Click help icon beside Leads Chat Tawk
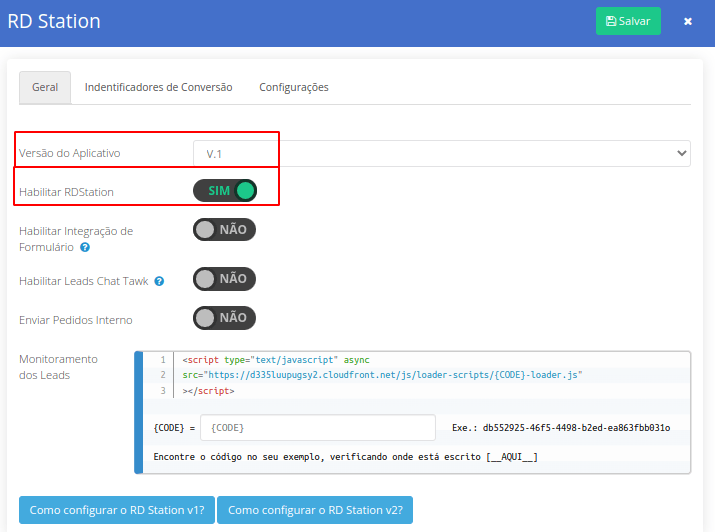The height and width of the screenshot is (532, 715). (159, 281)
